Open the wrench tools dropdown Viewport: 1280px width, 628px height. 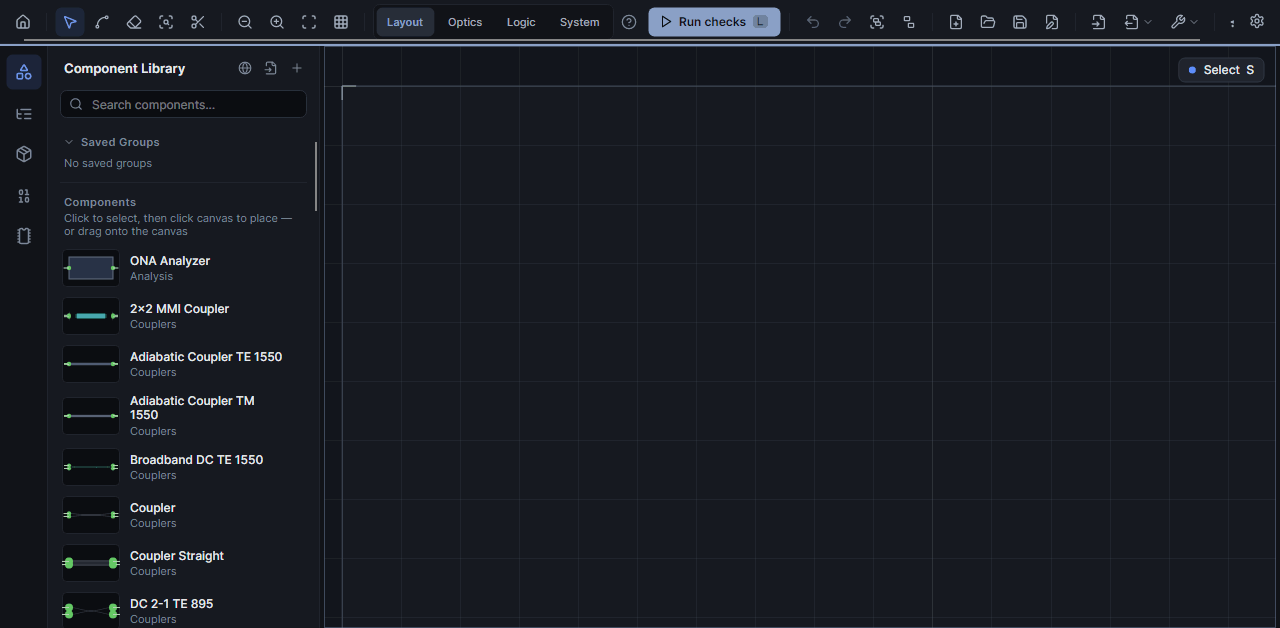point(1184,22)
